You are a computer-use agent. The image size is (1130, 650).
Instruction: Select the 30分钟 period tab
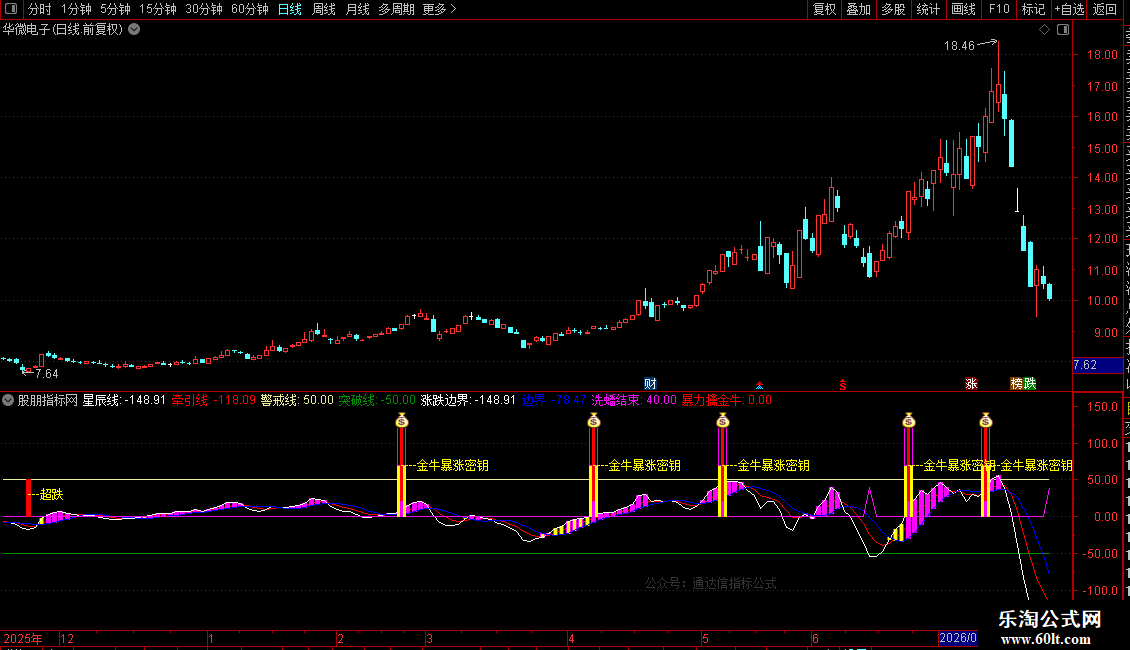point(203,9)
